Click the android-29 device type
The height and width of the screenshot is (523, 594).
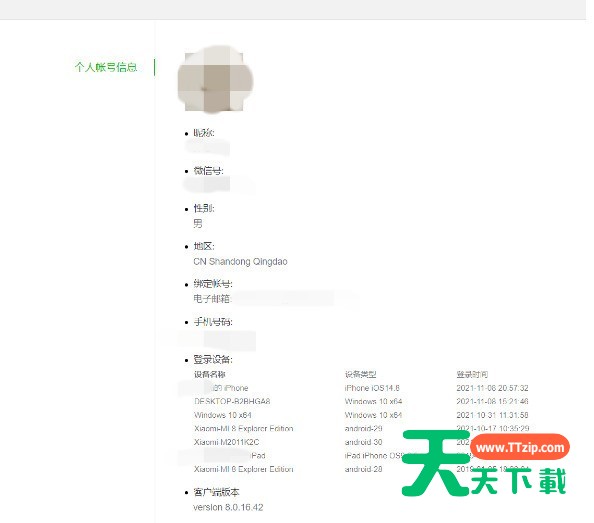point(363,429)
